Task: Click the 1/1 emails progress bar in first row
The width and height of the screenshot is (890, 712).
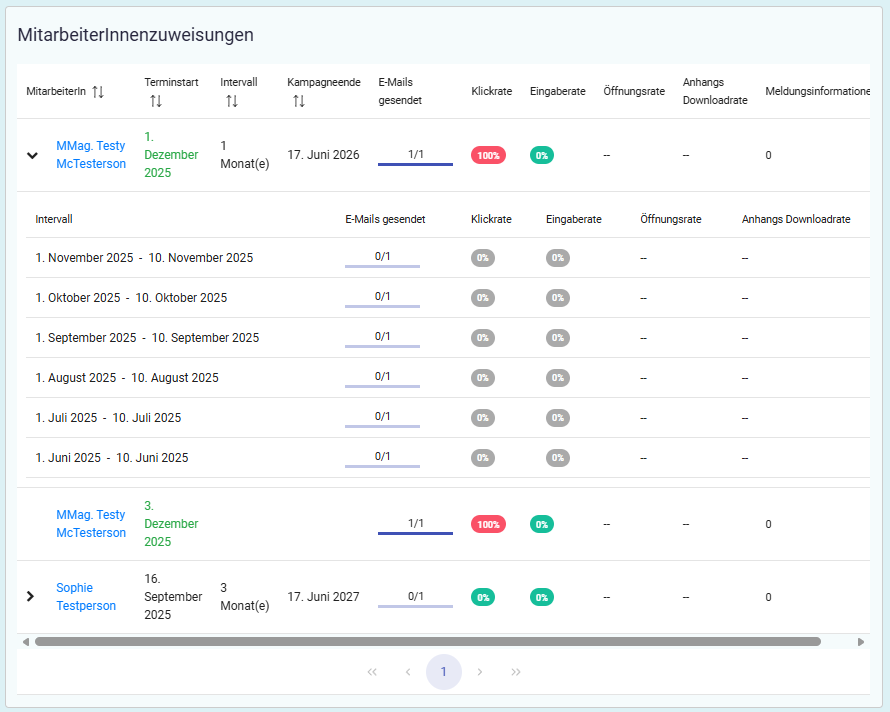Action: point(415,163)
